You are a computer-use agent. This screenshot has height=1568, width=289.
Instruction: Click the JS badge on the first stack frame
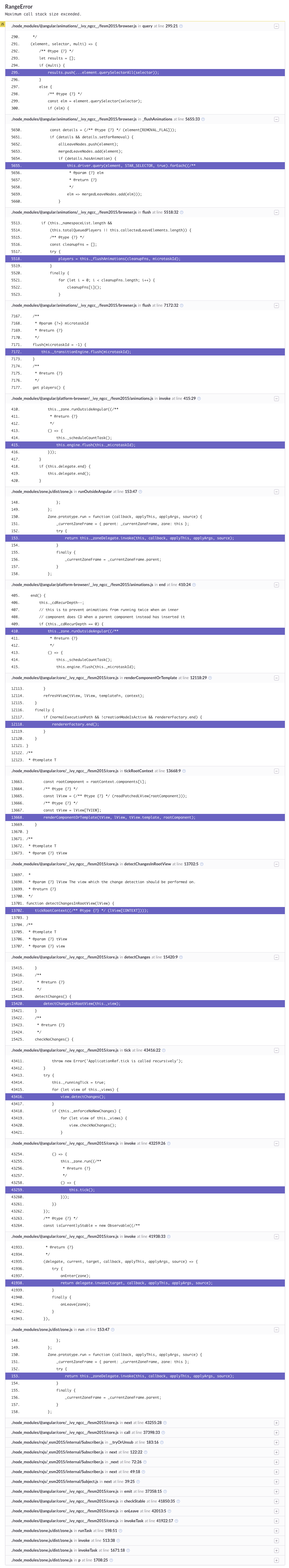[4, 25]
